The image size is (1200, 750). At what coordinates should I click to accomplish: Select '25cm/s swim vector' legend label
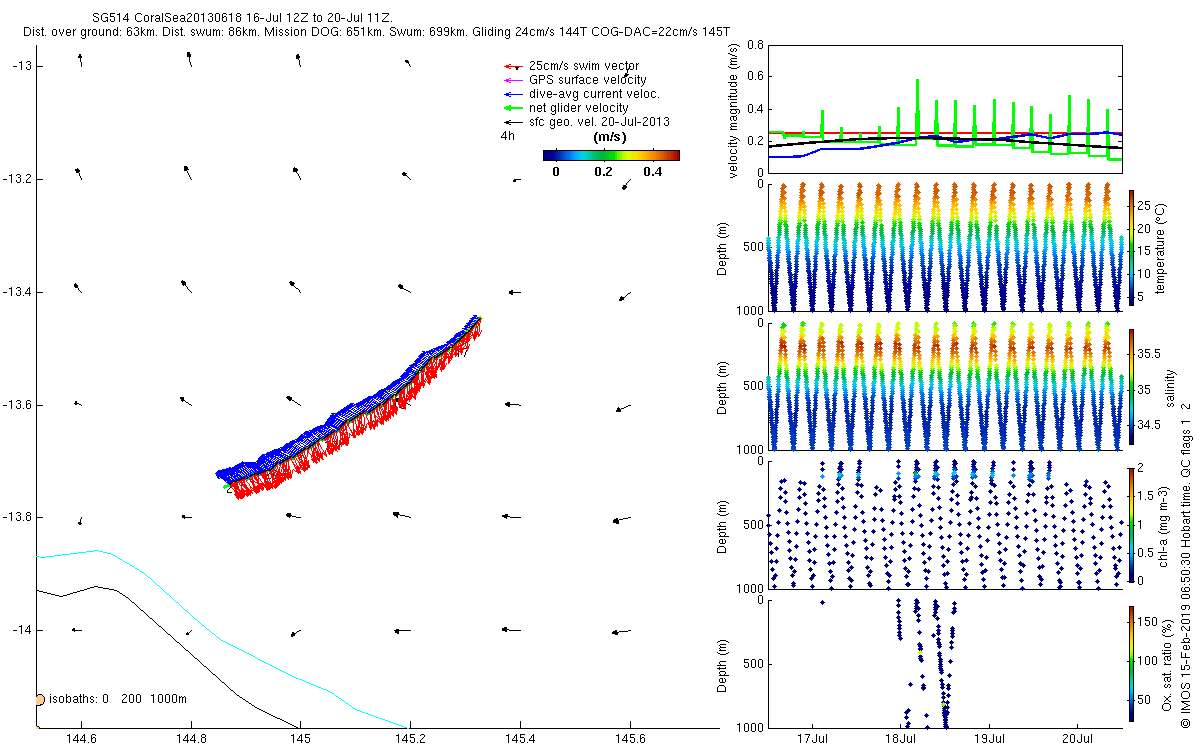tap(583, 65)
